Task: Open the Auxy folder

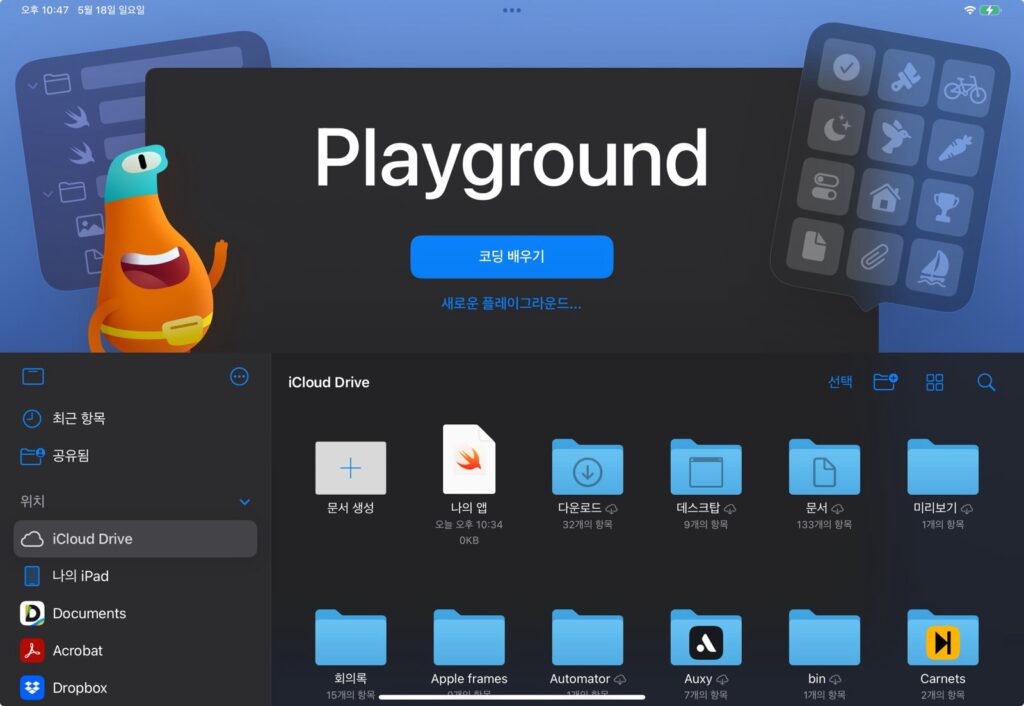Action: point(705,637)
